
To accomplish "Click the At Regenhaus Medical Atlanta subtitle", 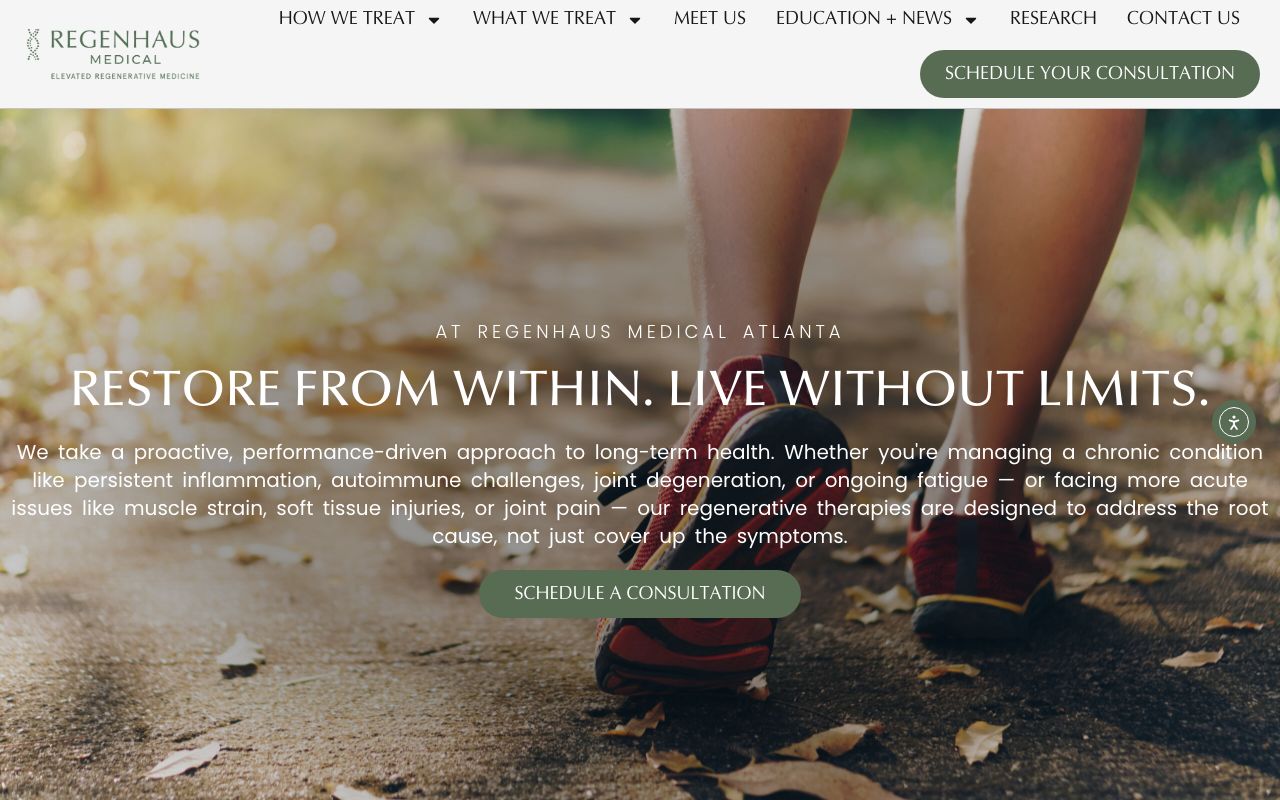I will (x=640, y=332).
